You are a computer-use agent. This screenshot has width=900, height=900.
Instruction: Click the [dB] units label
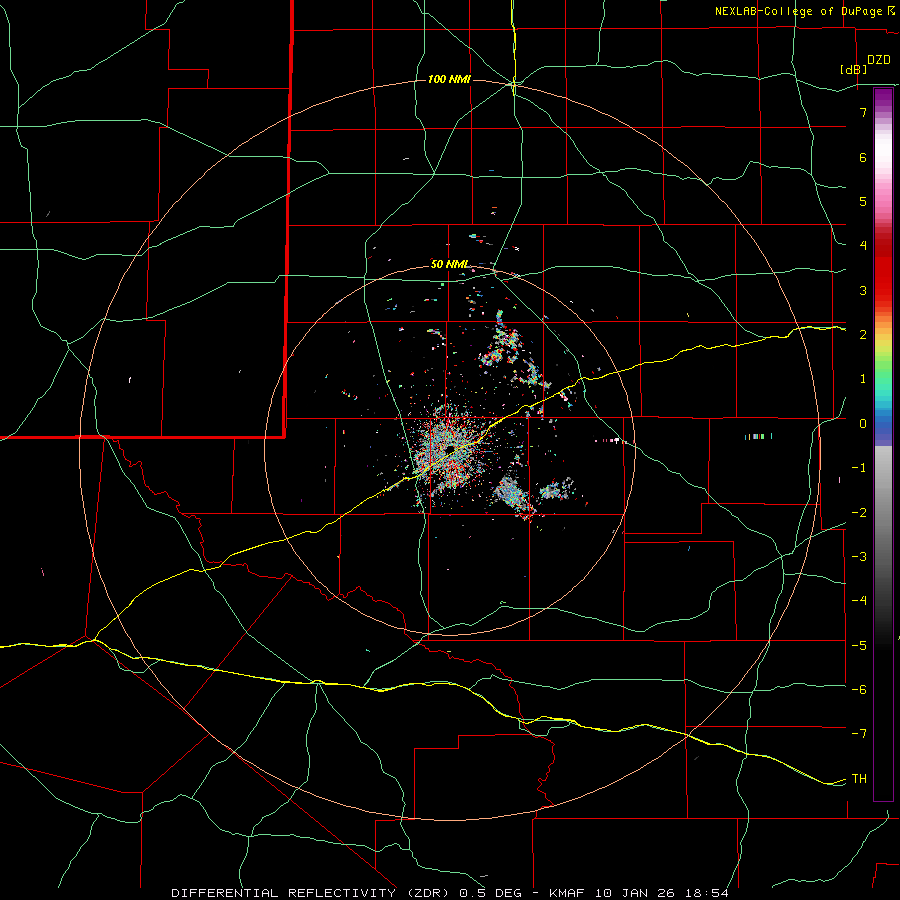click(854, 69)
